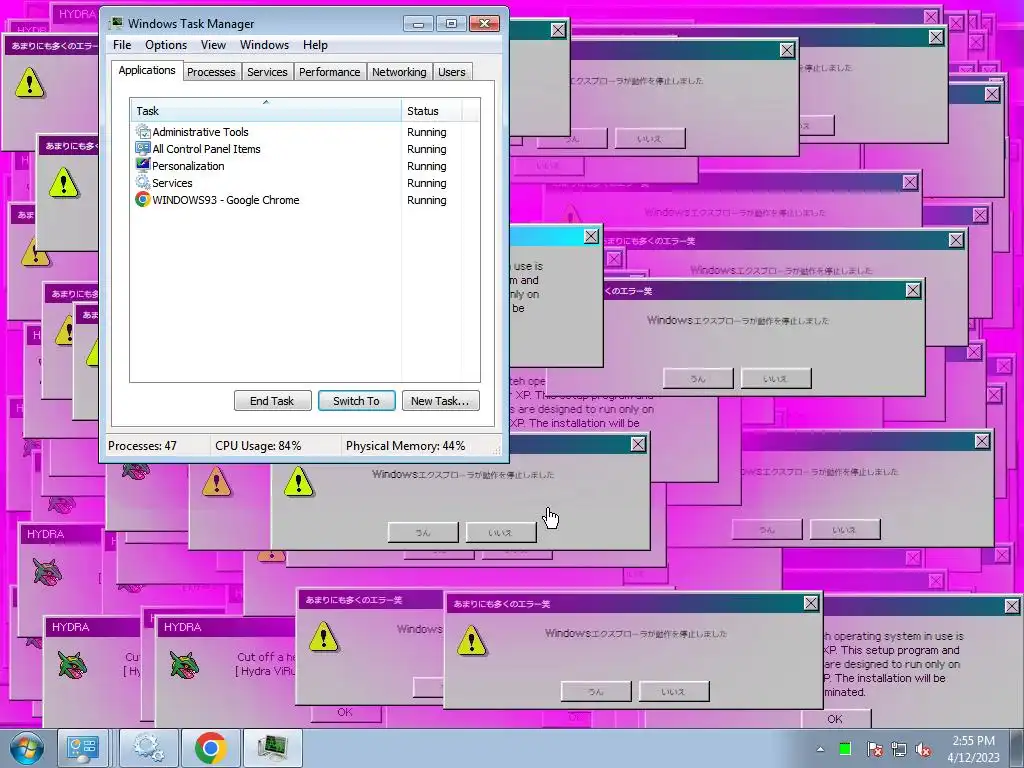
Task: Open Action Center flag tray icon
Action: (874, 750)
